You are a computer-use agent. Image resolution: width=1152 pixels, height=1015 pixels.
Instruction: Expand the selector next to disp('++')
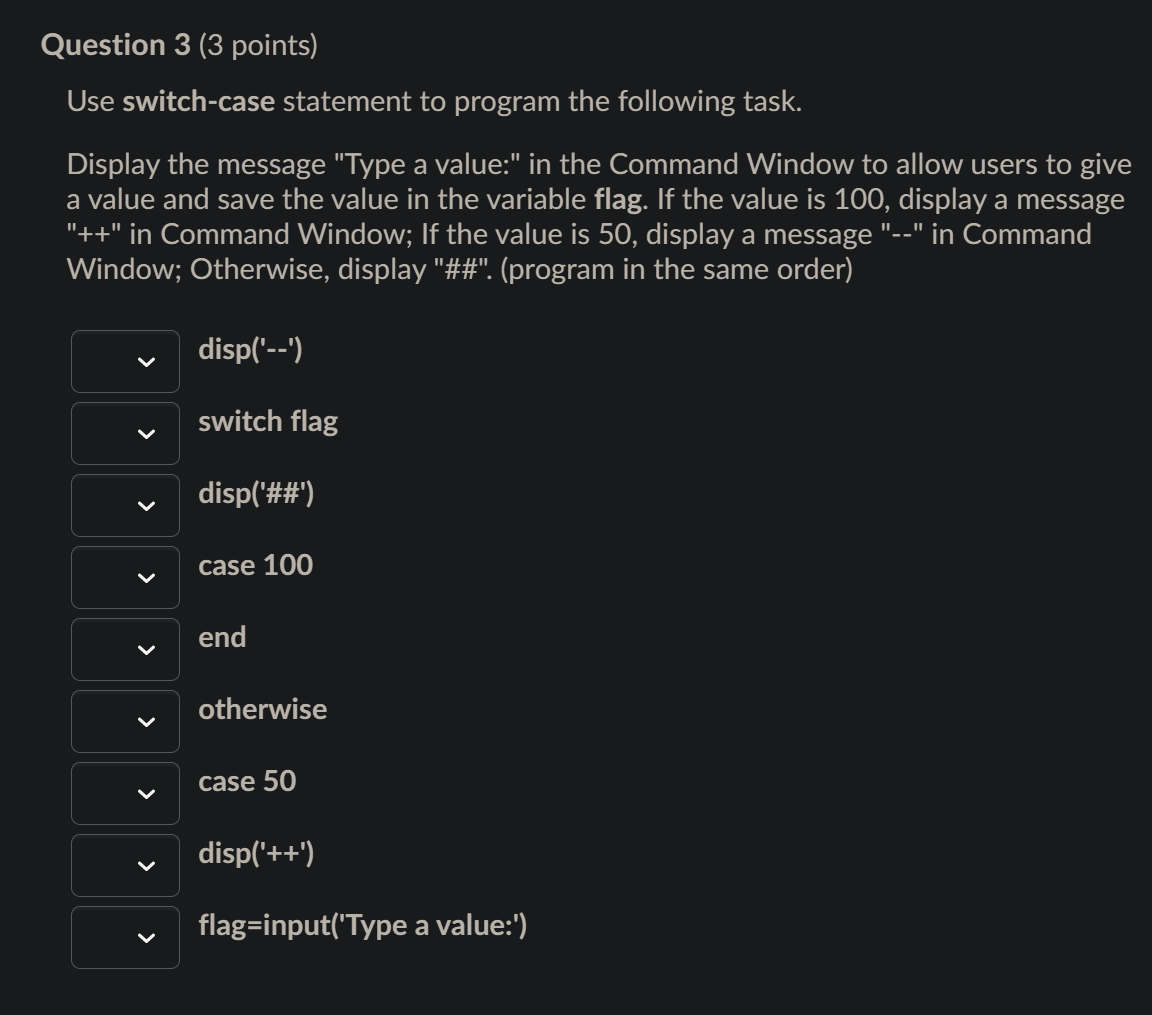pos(124,865)
